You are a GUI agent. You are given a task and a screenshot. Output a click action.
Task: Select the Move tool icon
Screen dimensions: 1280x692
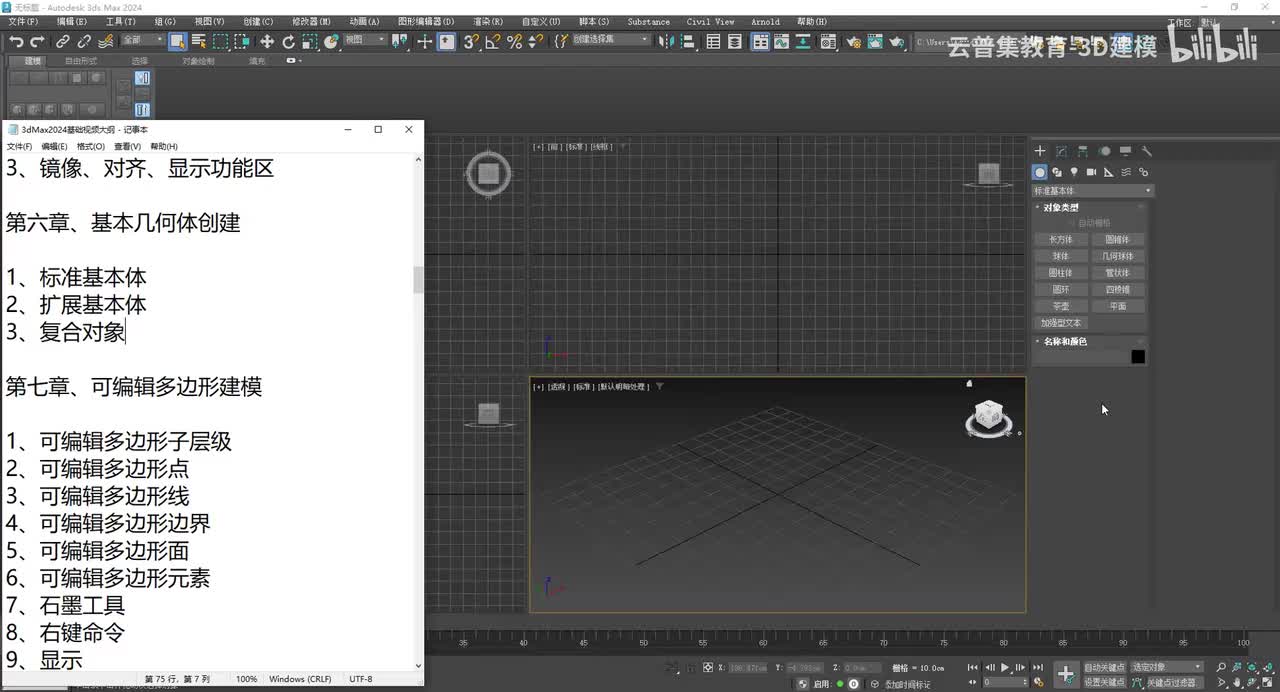pos(267,41)
